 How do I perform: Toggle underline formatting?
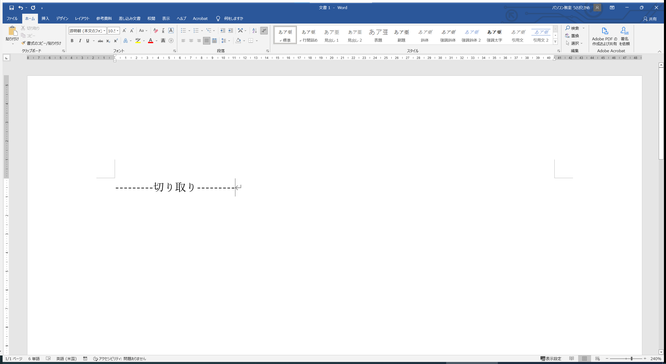coord(87,41)
